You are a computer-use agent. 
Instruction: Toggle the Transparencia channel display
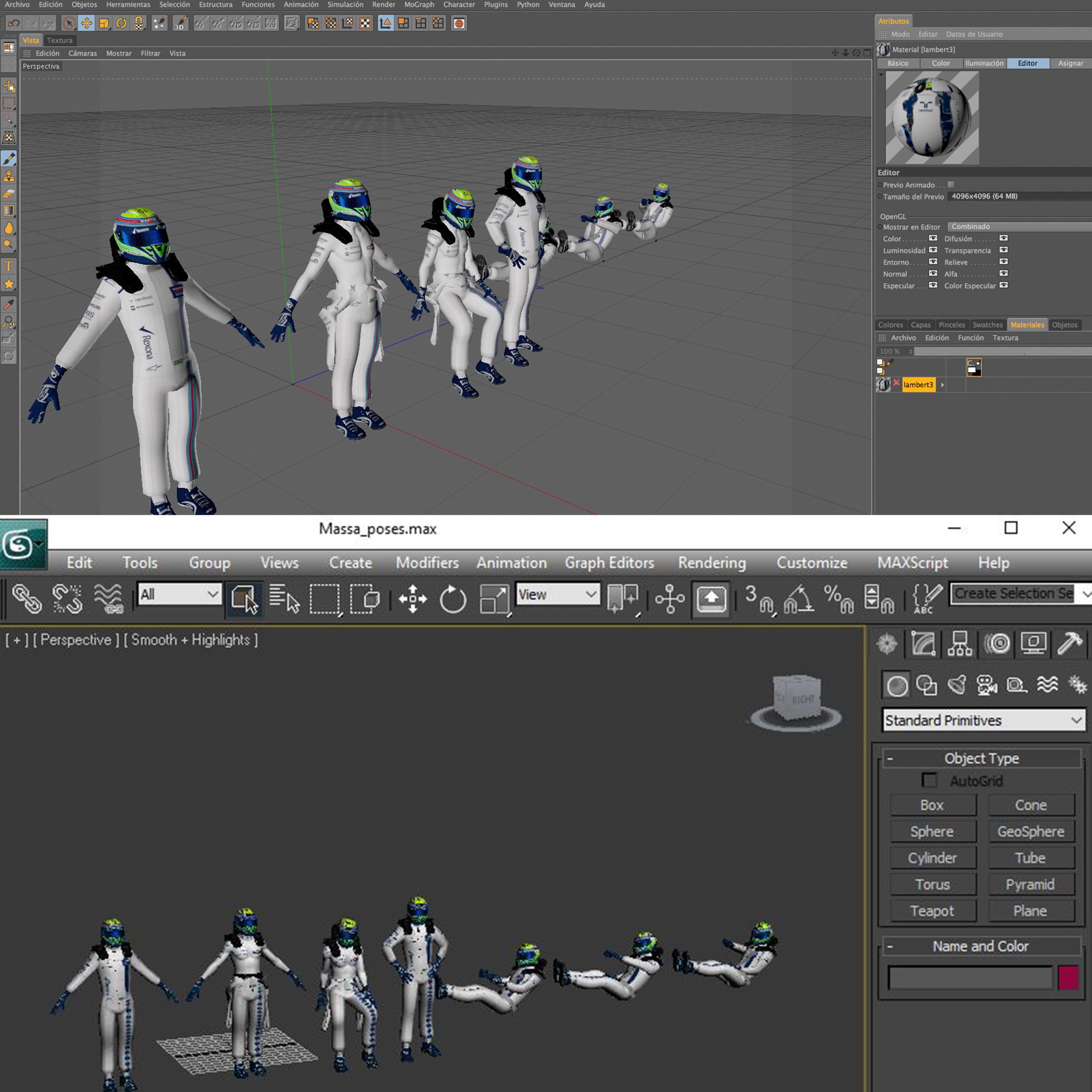coord(1003,250)
